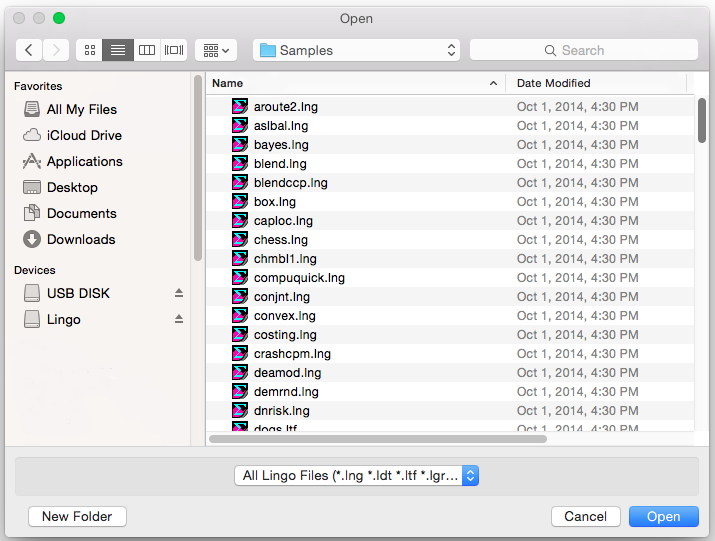
Task: Select the file name chess.lng
Action: pos(281,240)
